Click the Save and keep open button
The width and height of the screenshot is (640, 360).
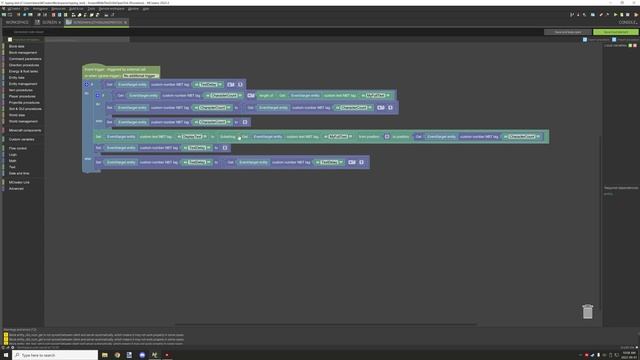pyautogui.click(x=568, y=32)
